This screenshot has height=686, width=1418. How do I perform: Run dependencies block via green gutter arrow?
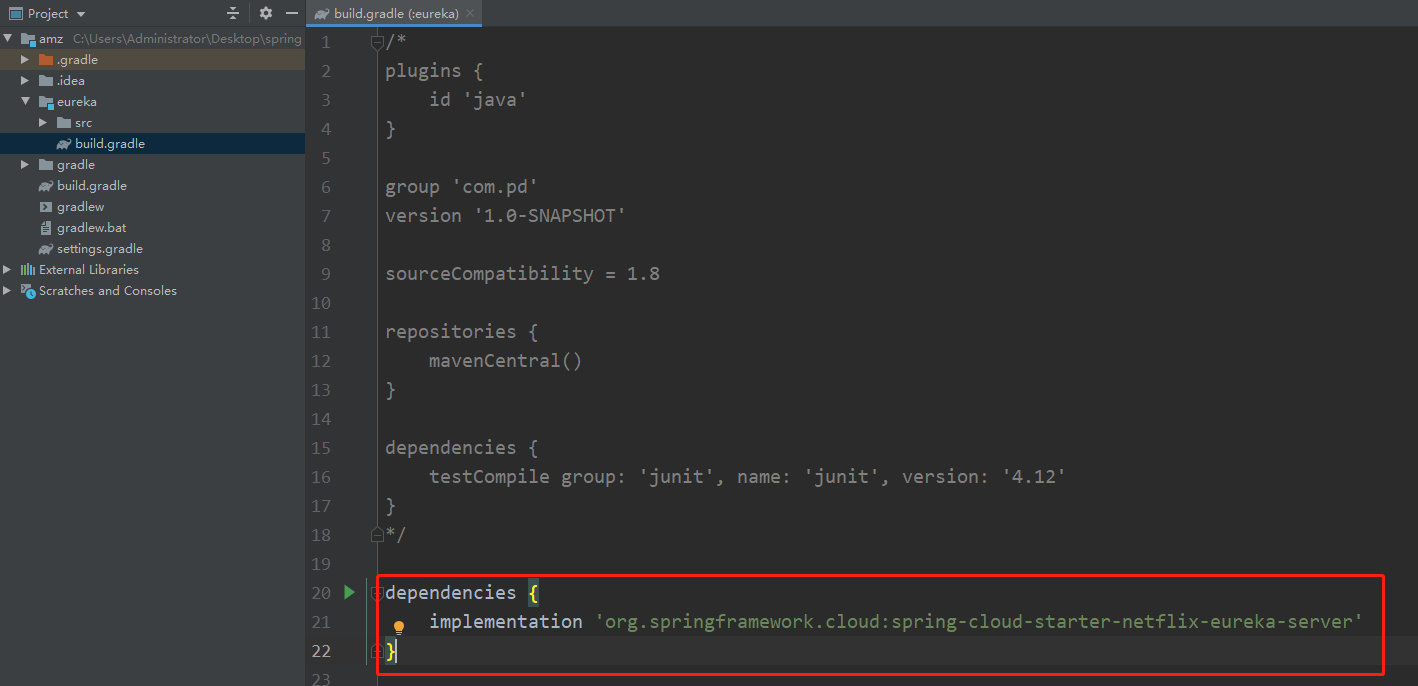[x=349, y=592]
